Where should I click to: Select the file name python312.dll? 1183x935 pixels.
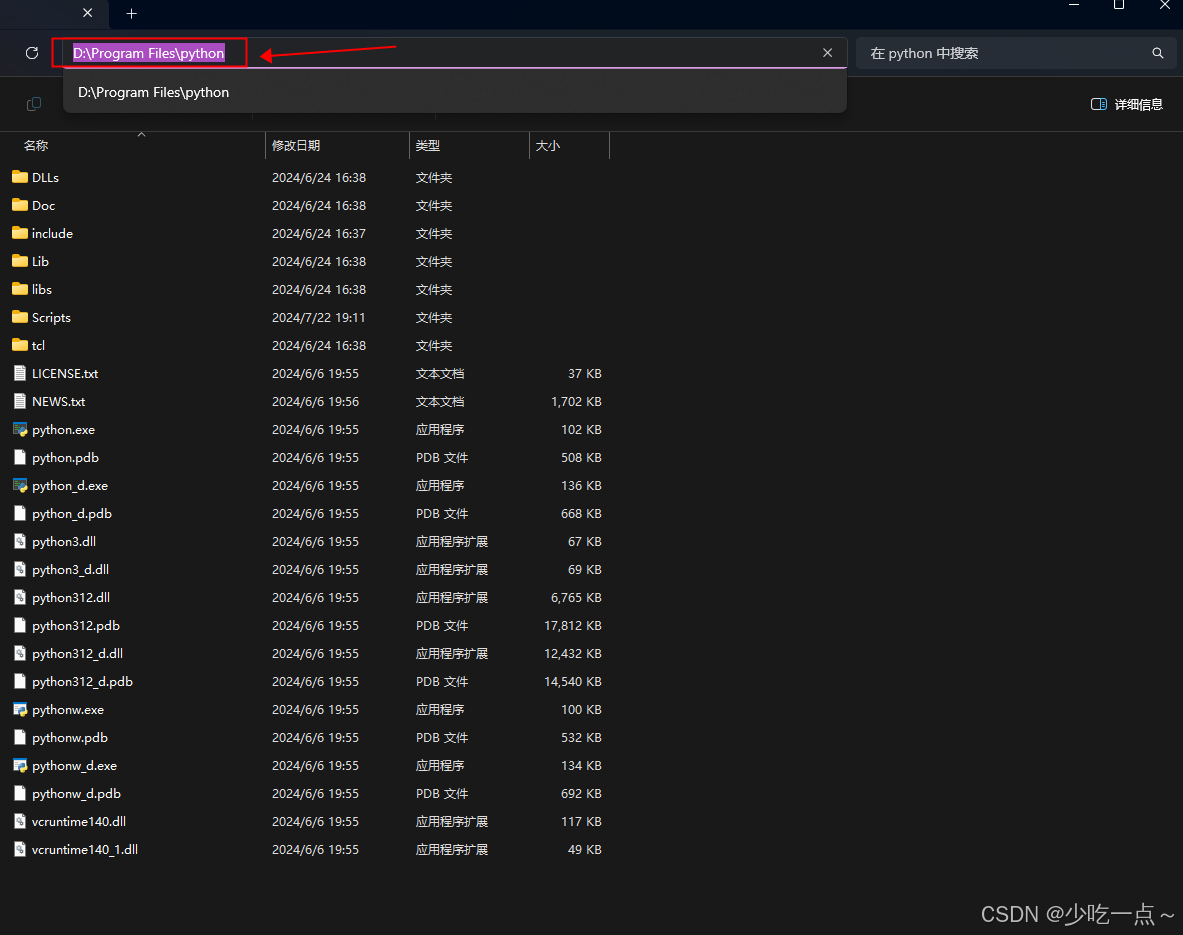71,598
